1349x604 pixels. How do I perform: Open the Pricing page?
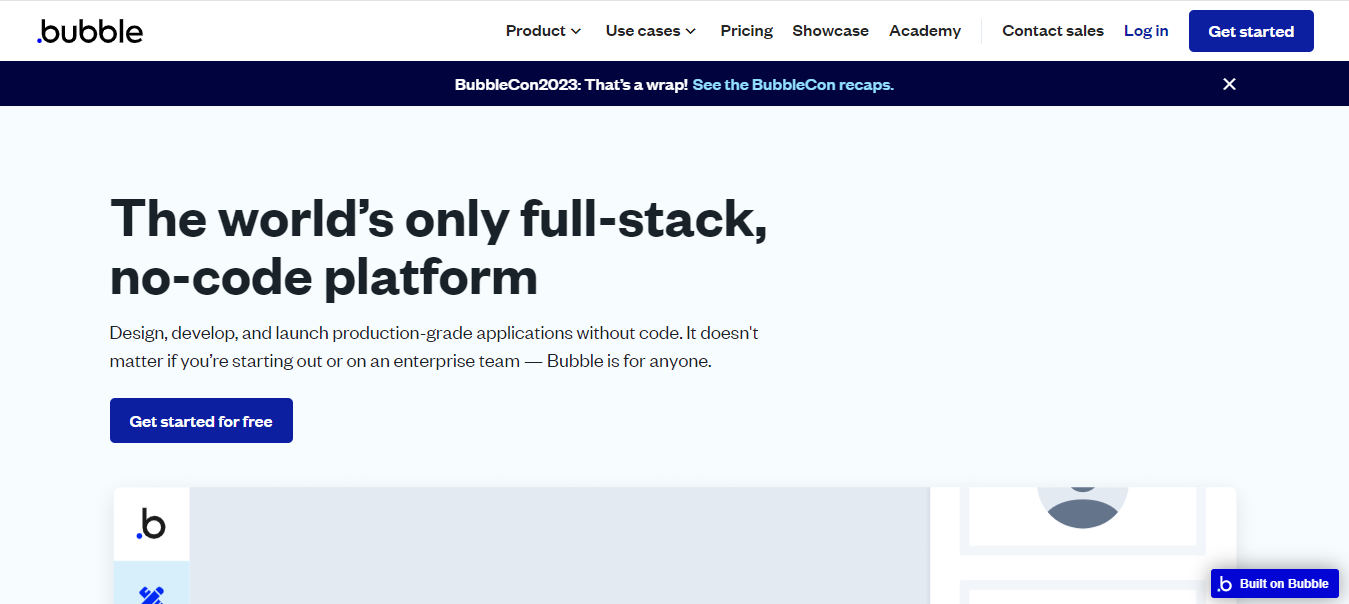pyautogui.click(x=746, y=31)
